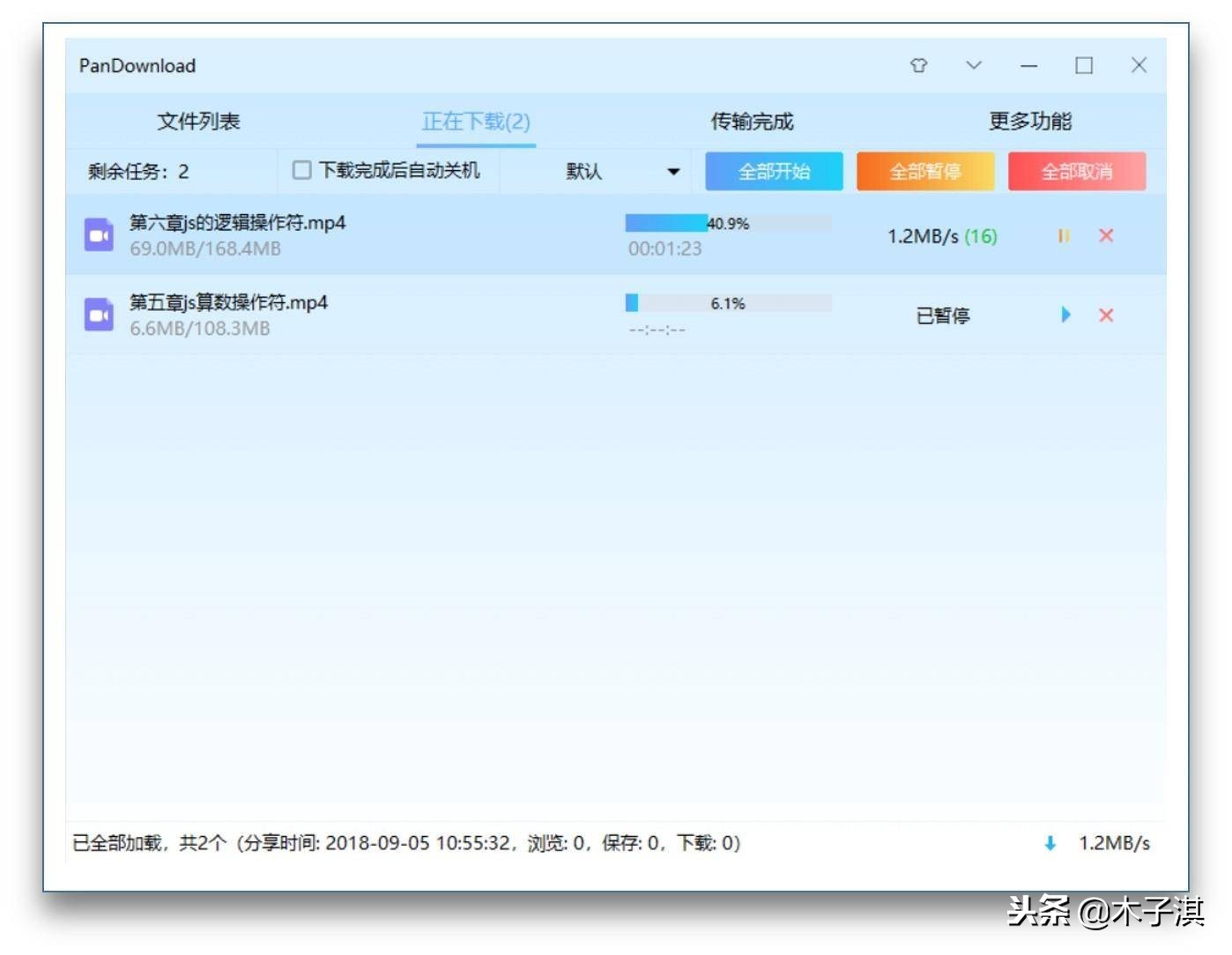
Task: Click the blue download speed arrow in status bar
Action: [1050, 843]
